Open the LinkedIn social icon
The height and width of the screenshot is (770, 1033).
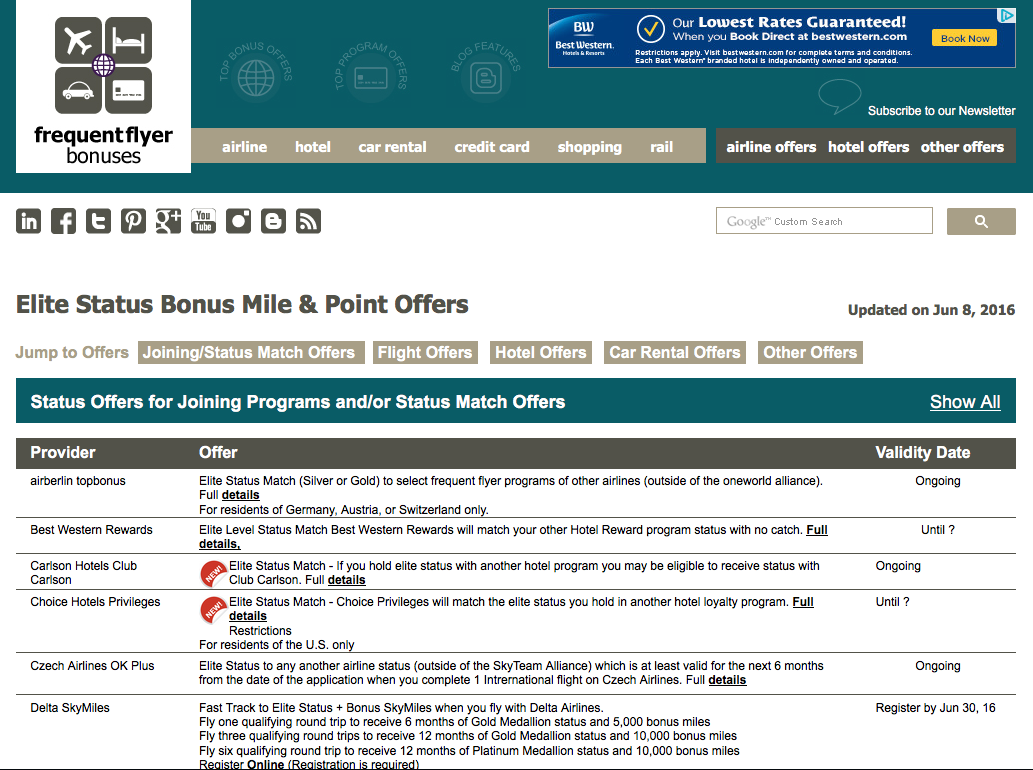[x=28, y=221]
